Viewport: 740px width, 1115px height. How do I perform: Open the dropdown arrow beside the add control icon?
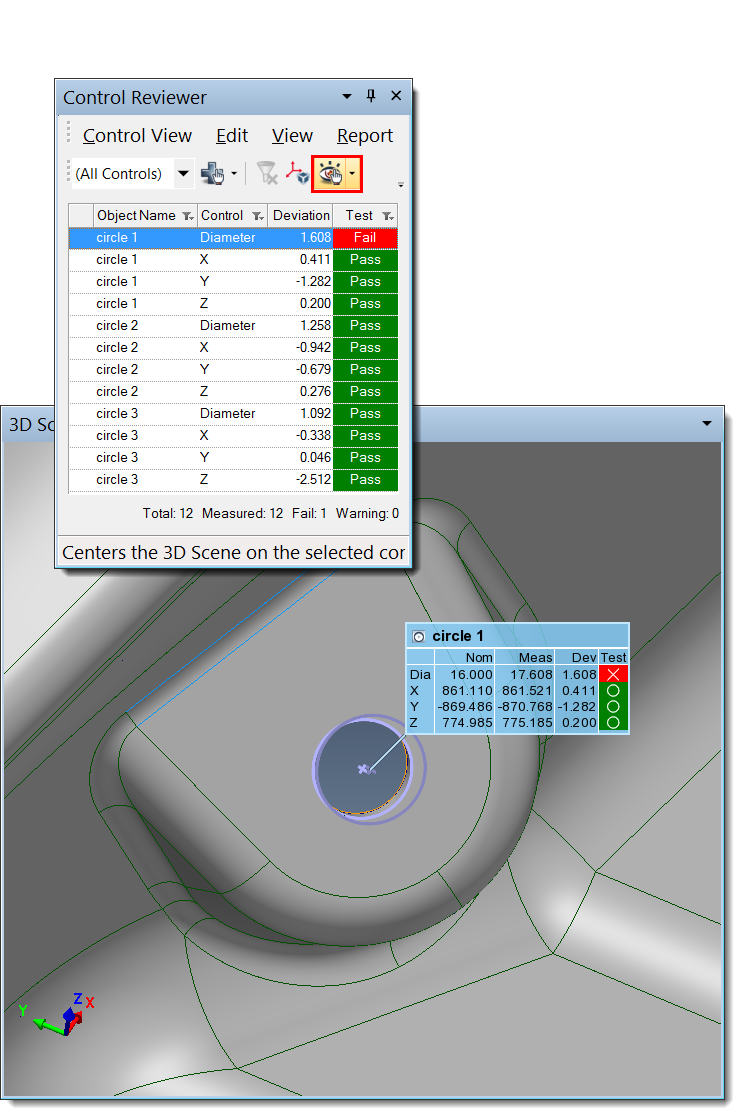[234, 174]
